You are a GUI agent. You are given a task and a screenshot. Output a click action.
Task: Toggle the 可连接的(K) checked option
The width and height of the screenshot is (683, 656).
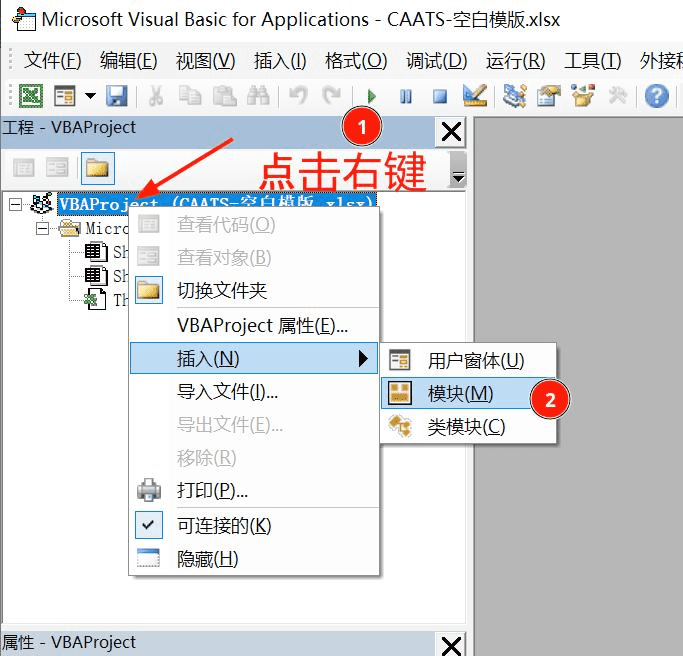[254, 525]
